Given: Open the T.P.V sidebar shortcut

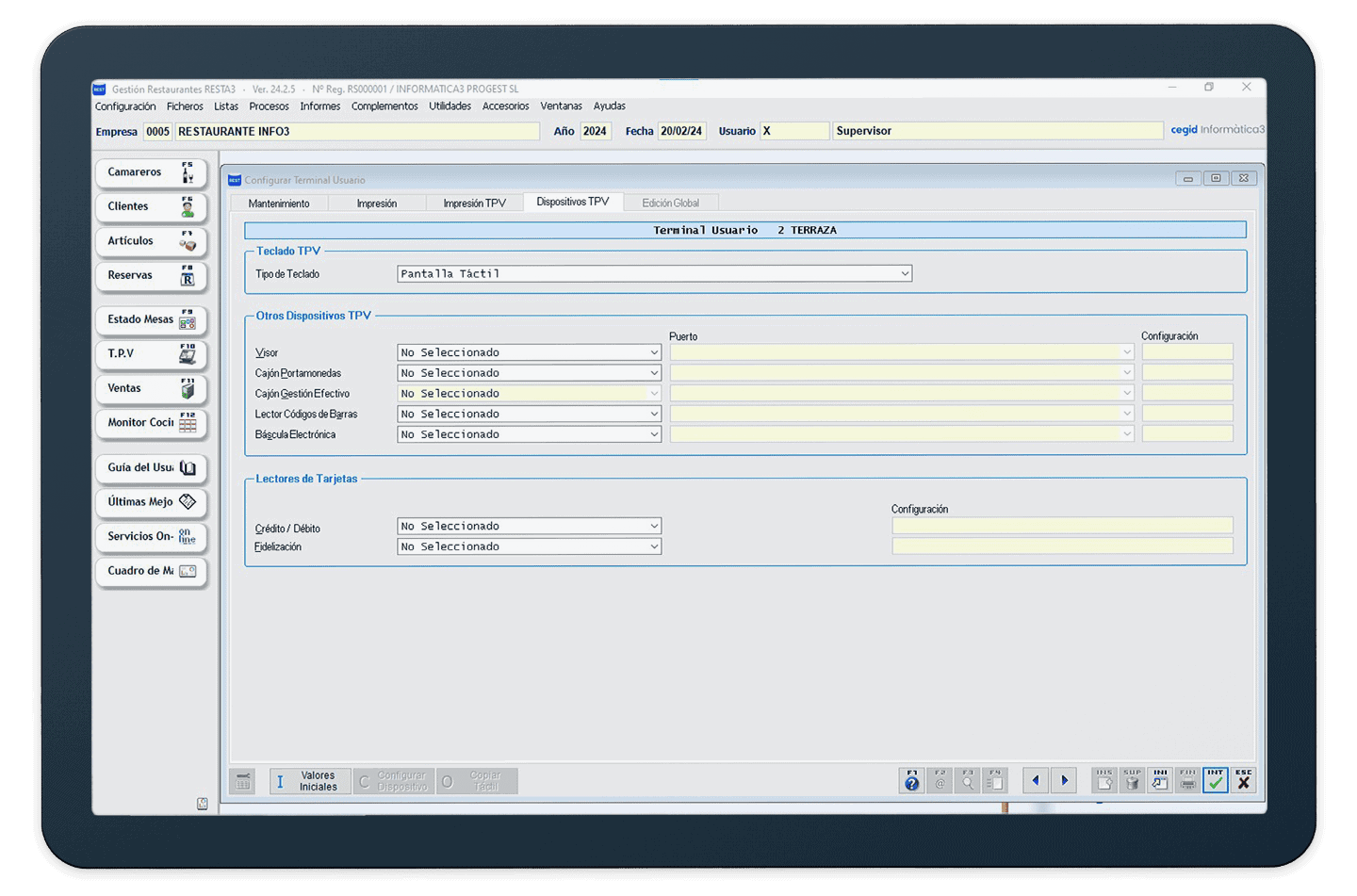Looking at the screenshot, I should pyautogui.click(x=151, y=354).
